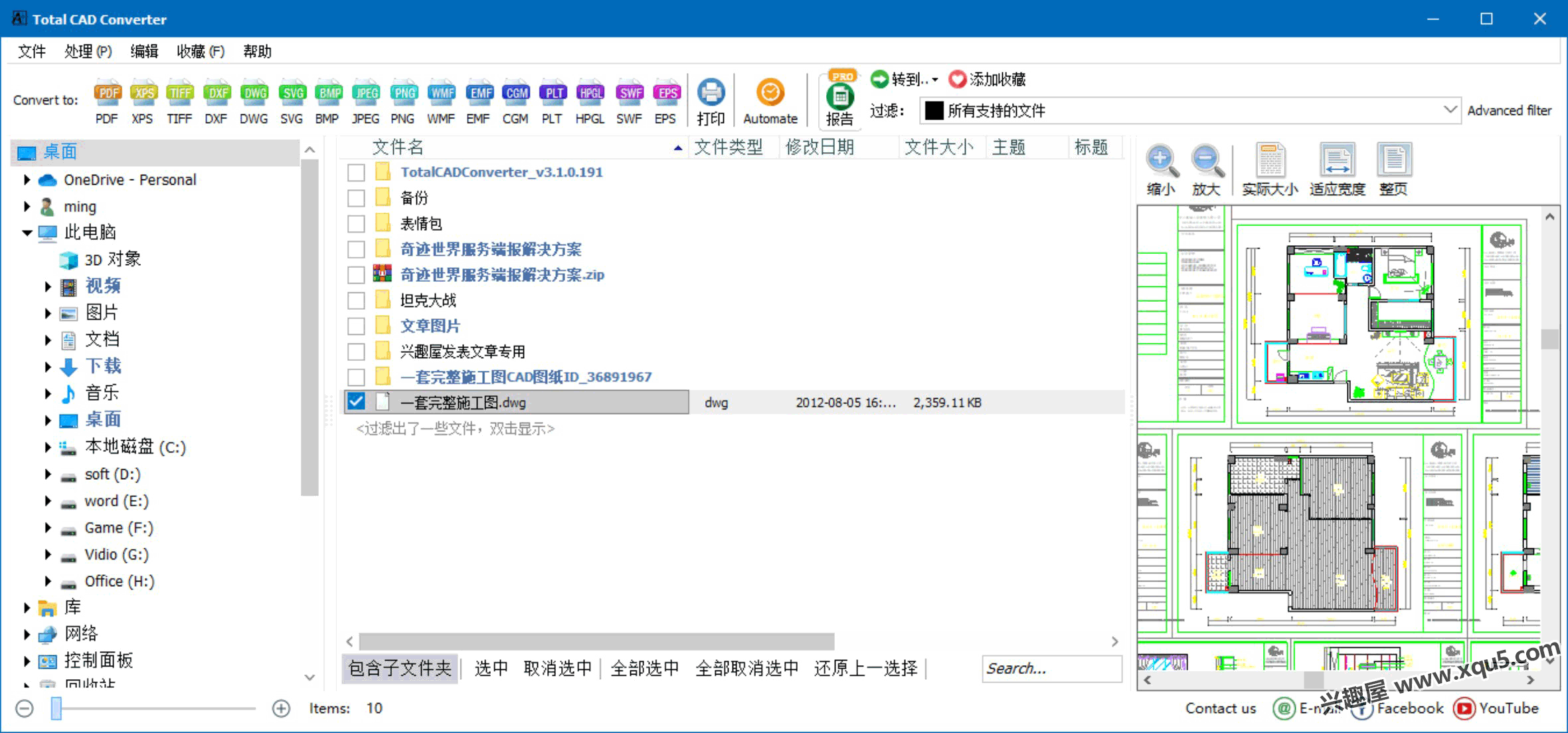Sort by 文件名 column header

coord(515,147)
